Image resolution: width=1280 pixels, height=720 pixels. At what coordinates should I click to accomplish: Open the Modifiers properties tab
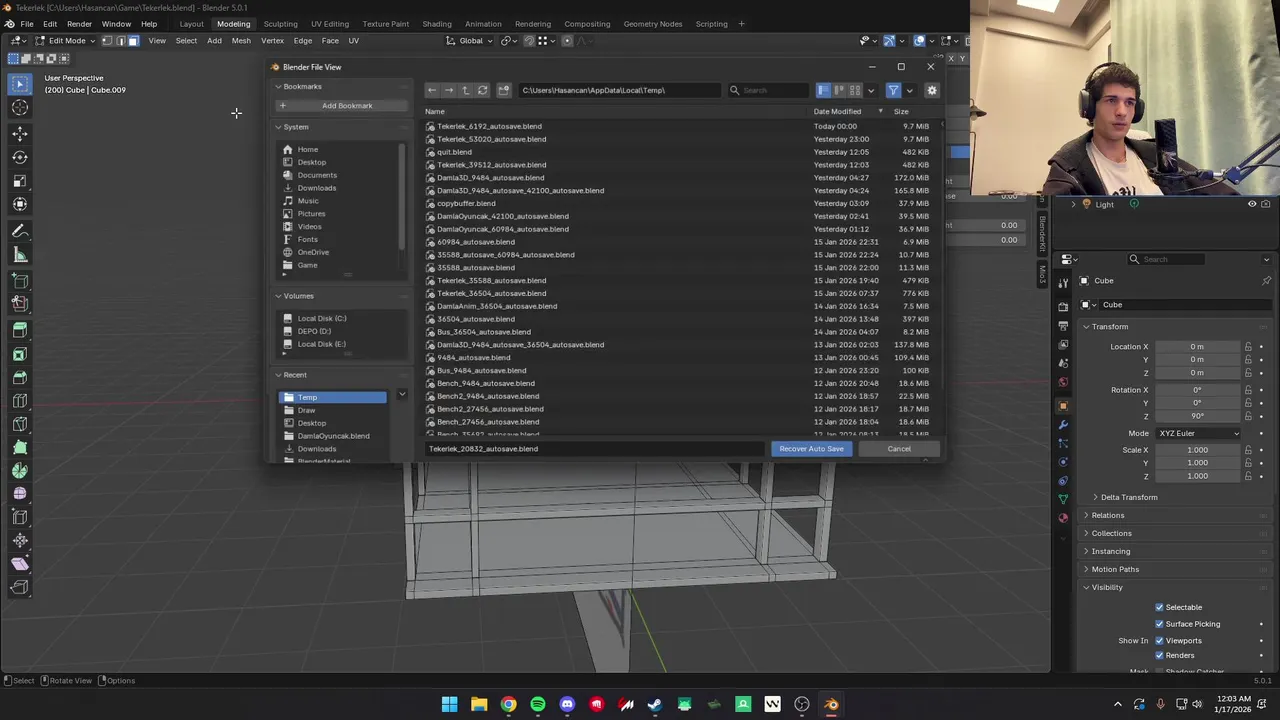click(x=1063, y=425)
